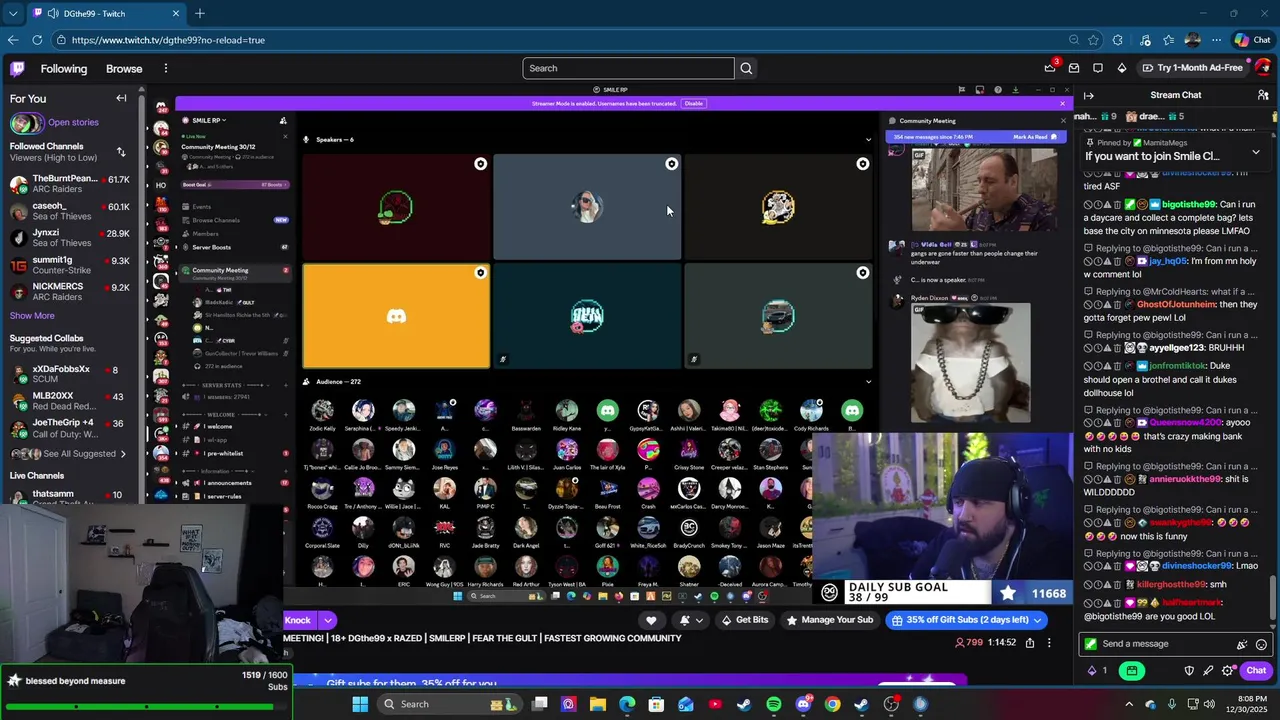The width and height of the screenshot is (1280, 720).
Task: Open Prime Loot crown icon
Action: tap(1050, 68)
